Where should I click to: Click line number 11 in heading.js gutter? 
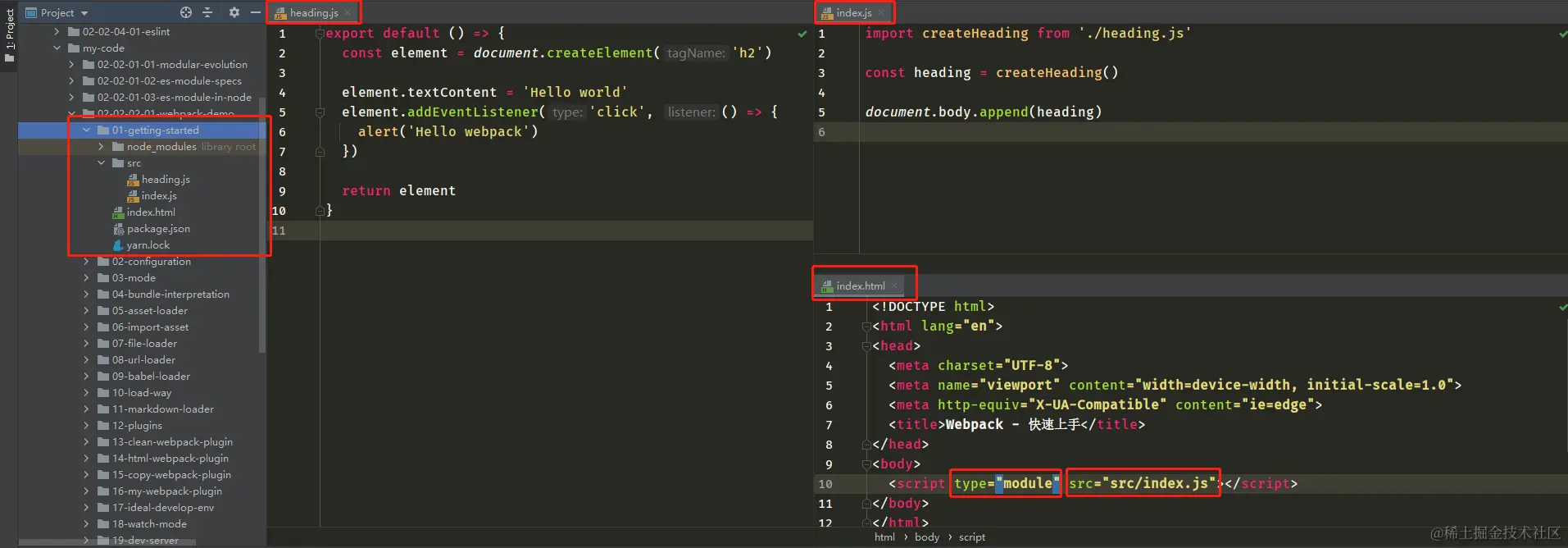(279, 231)
